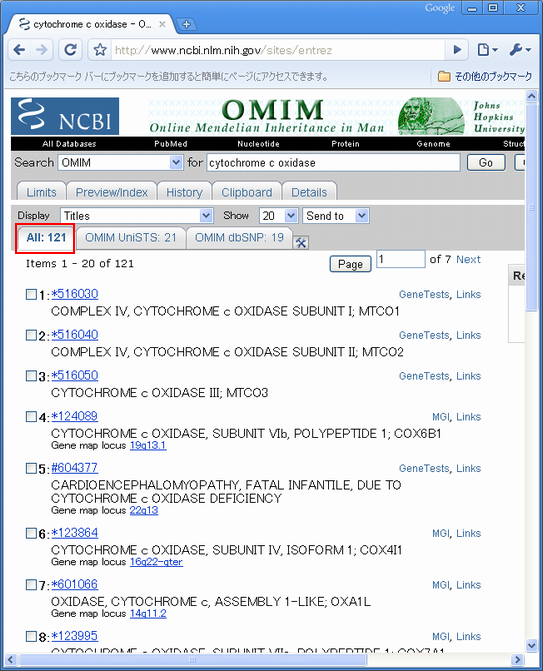
Task: Close the cytochrome c oxidase tab
Action: [162, 24]
